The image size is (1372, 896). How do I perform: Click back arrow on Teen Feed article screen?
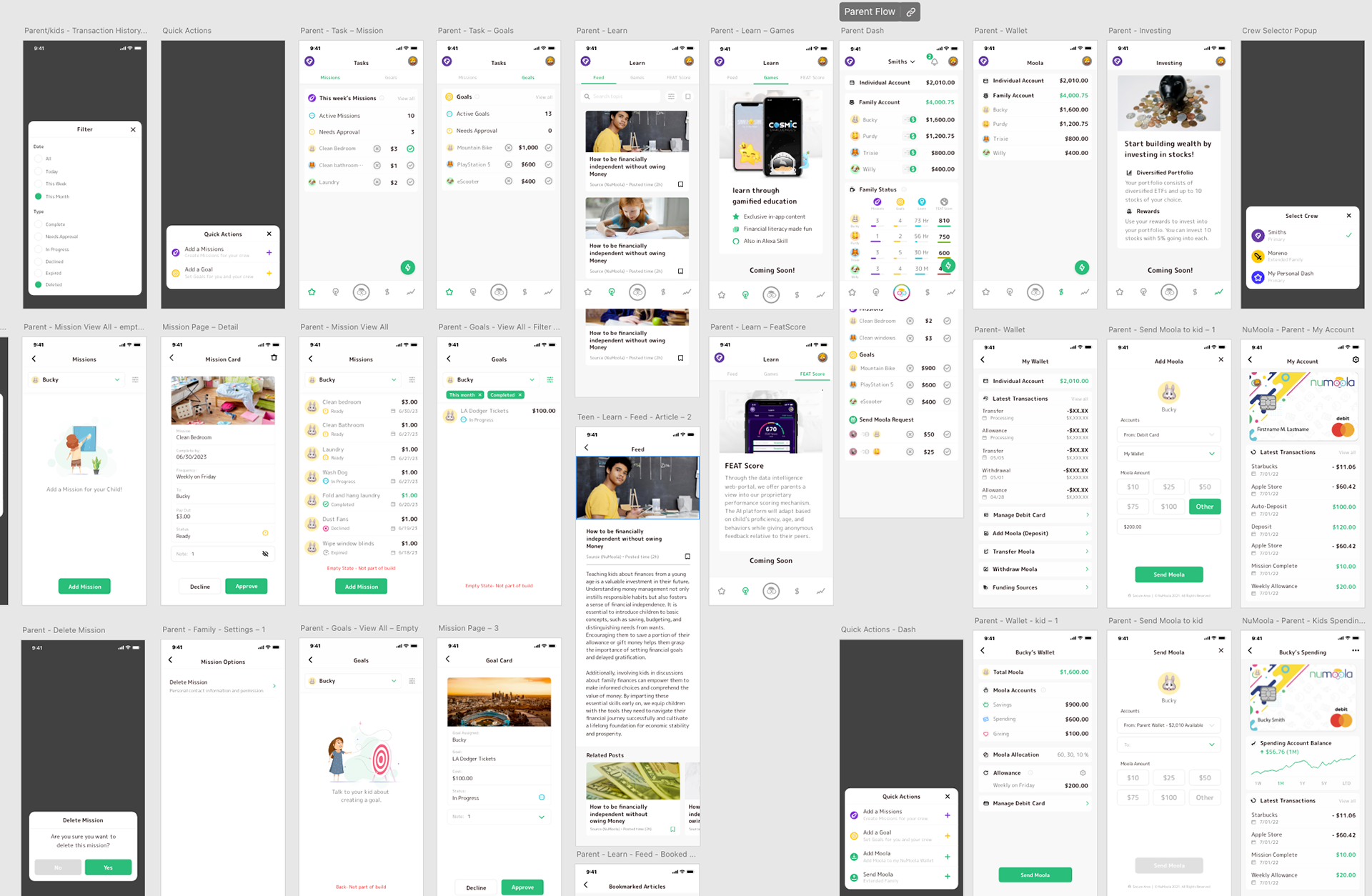(587, 447)
